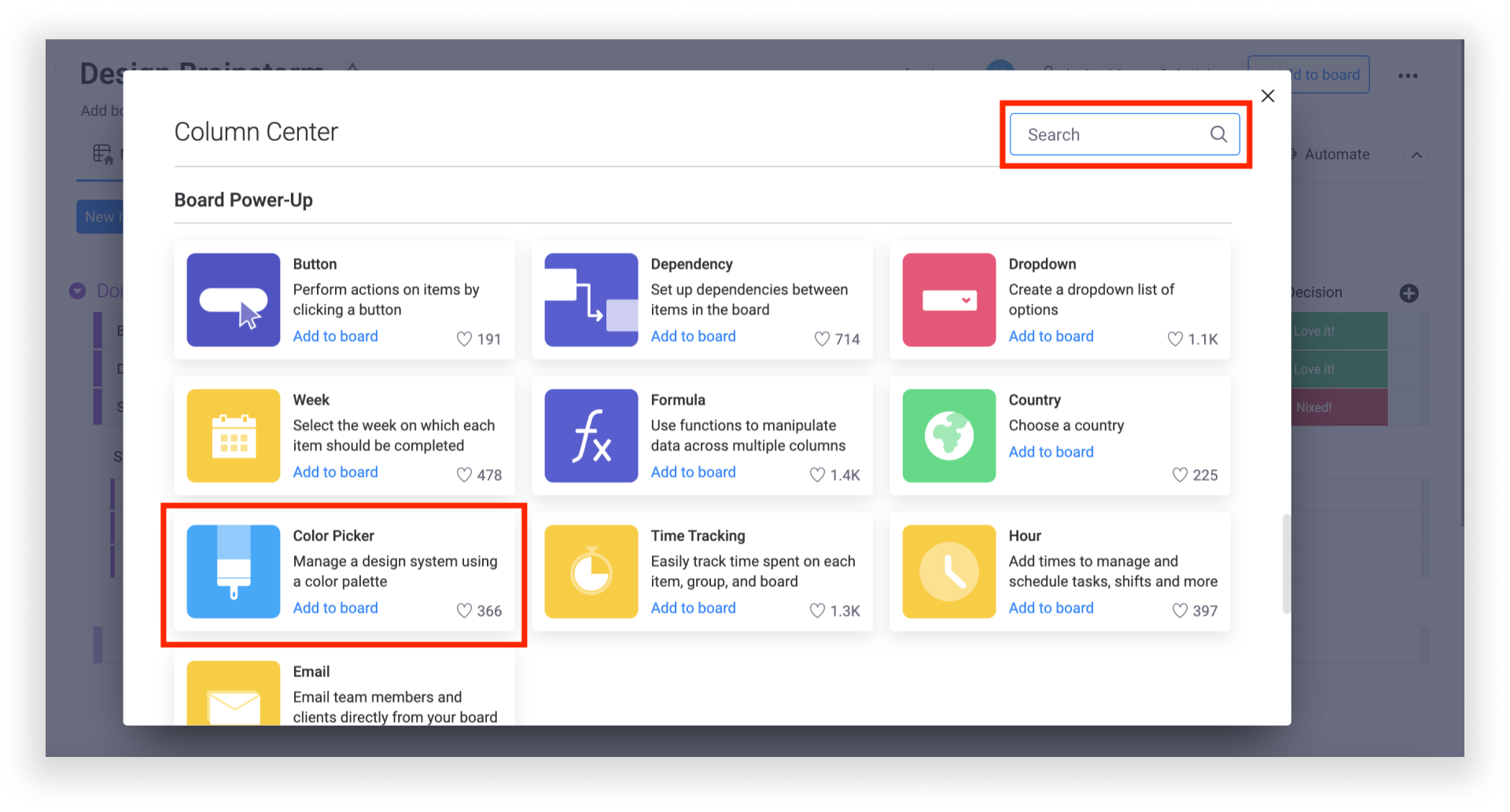
Task: Click the Time Tracking stopwatch icon
Action: tap(591, 571)
